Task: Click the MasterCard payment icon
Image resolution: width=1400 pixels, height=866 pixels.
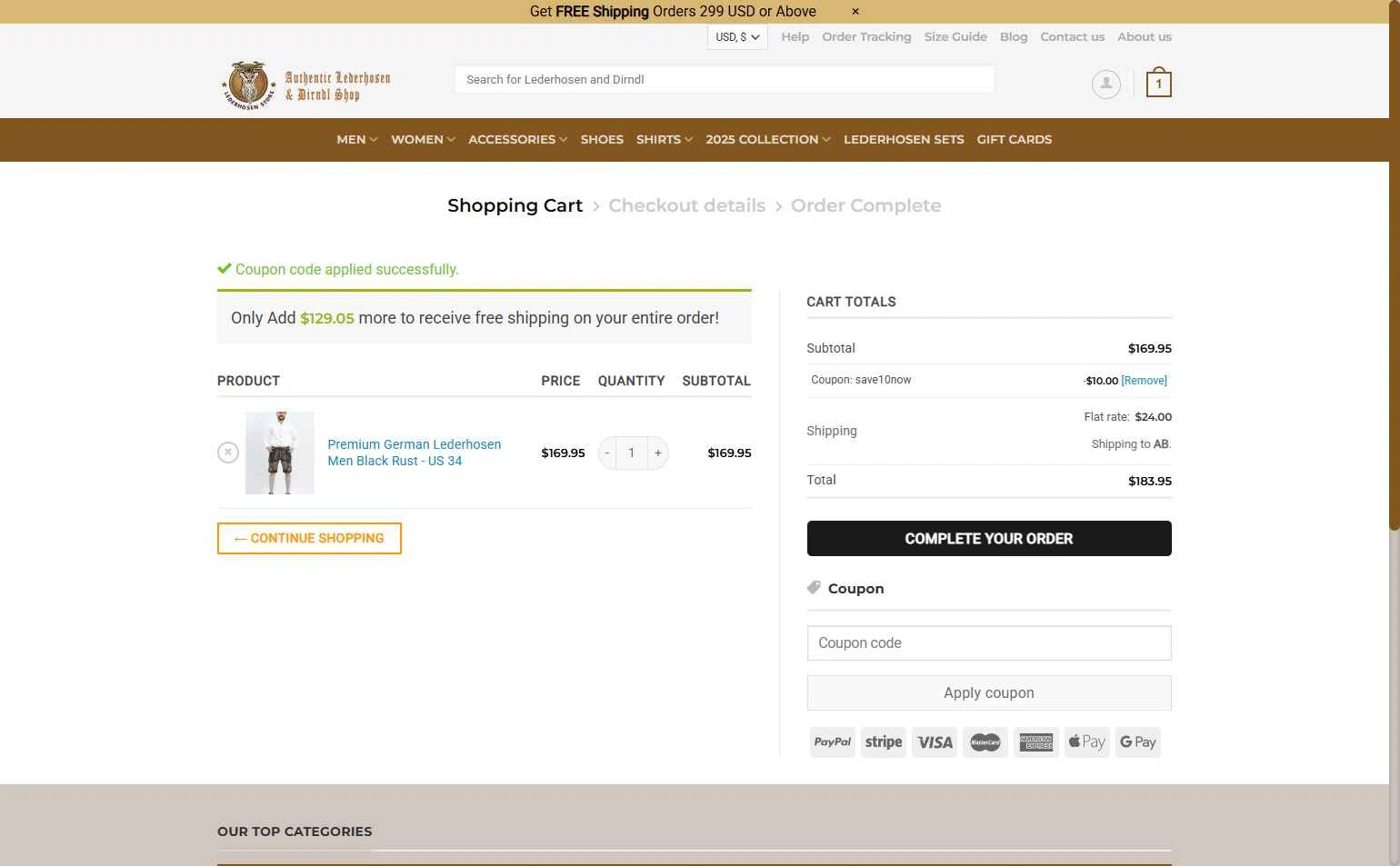Action: 985,742
